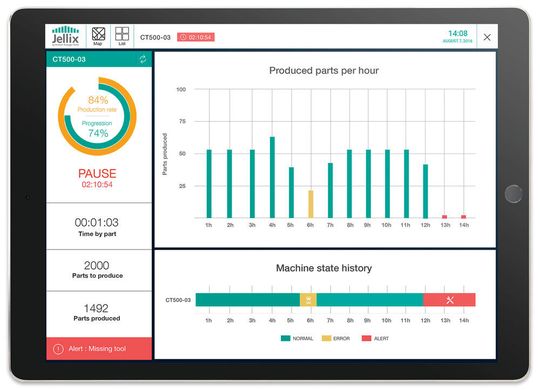
Task: Open the Alert: Missing tool banner
Action: 99,349
